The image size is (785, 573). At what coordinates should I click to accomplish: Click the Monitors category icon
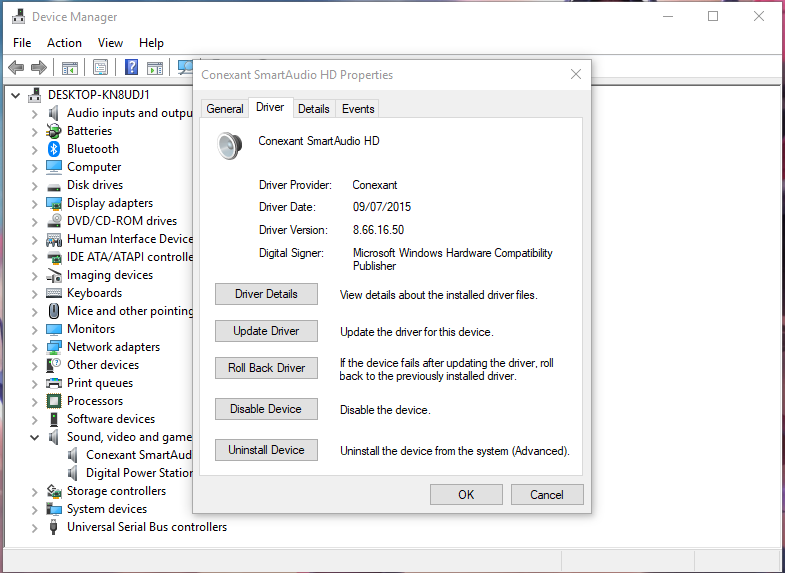click(54, 329)
